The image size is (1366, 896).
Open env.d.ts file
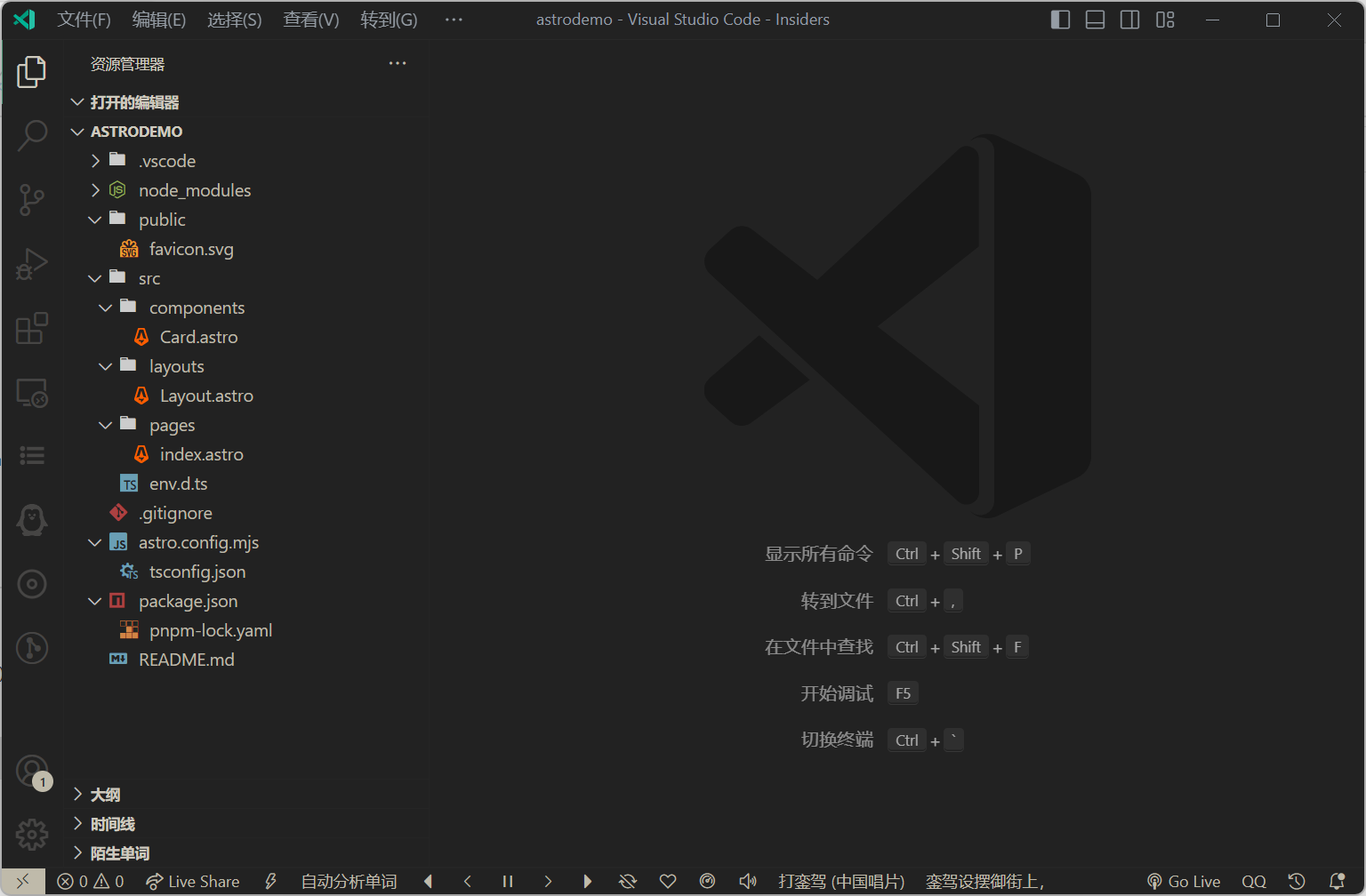click(247, 484)
